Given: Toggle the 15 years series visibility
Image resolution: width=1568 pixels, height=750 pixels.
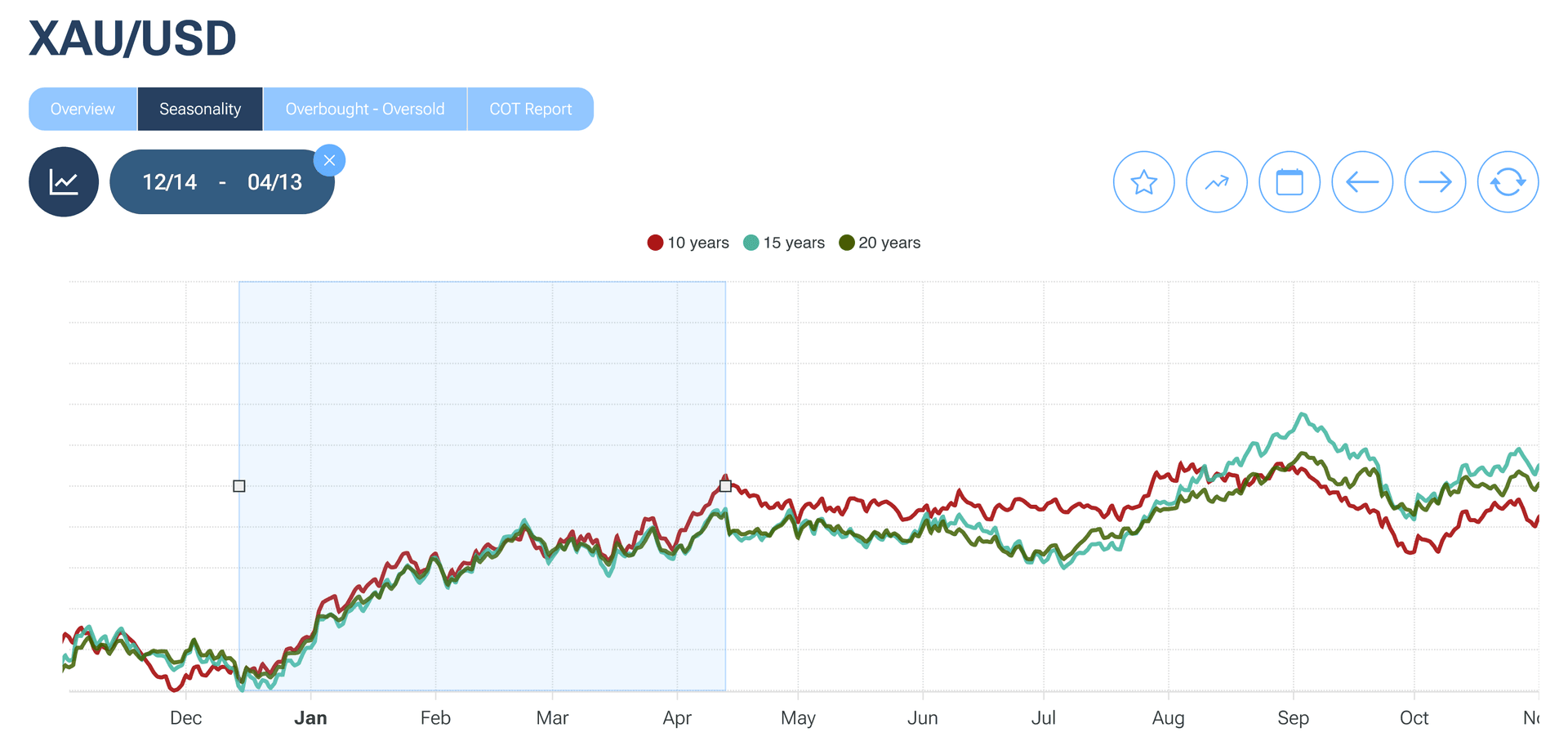Looking at the screenshot, I should pyautogui.click(x=783, y=242).
